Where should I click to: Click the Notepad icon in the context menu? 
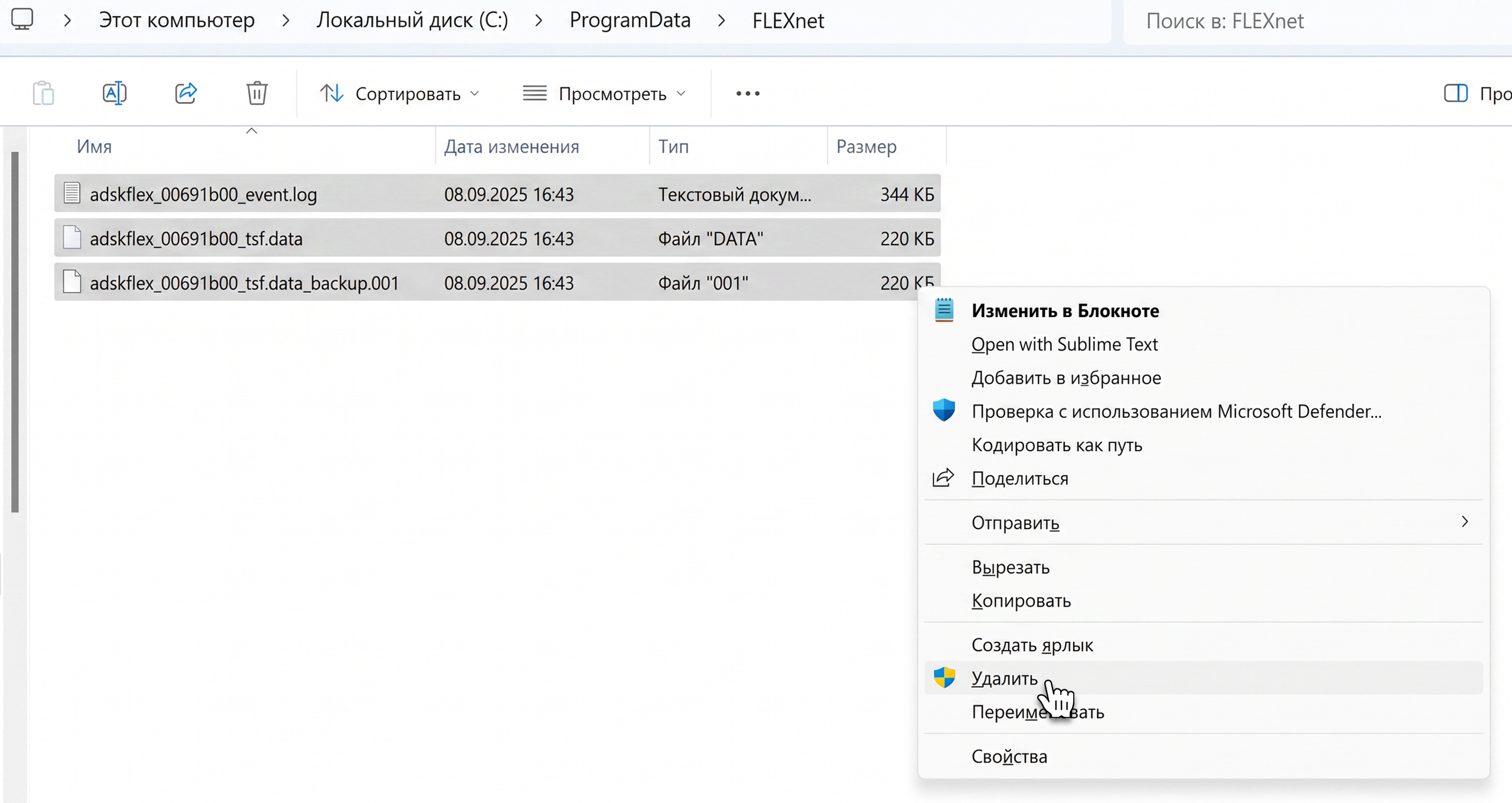[944, 310]
